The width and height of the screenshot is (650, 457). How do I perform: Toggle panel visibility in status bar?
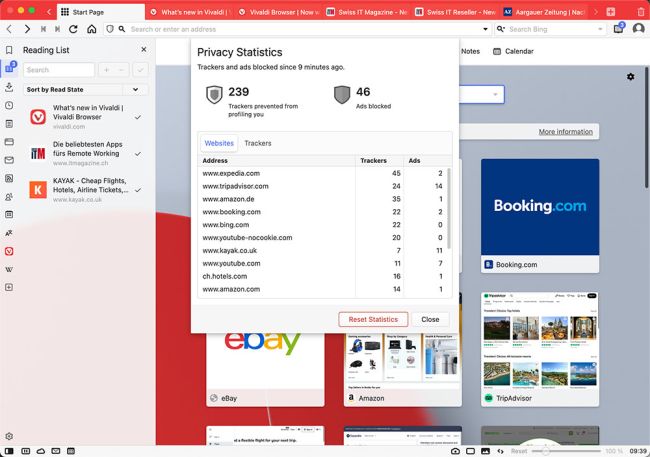point(9,451)
